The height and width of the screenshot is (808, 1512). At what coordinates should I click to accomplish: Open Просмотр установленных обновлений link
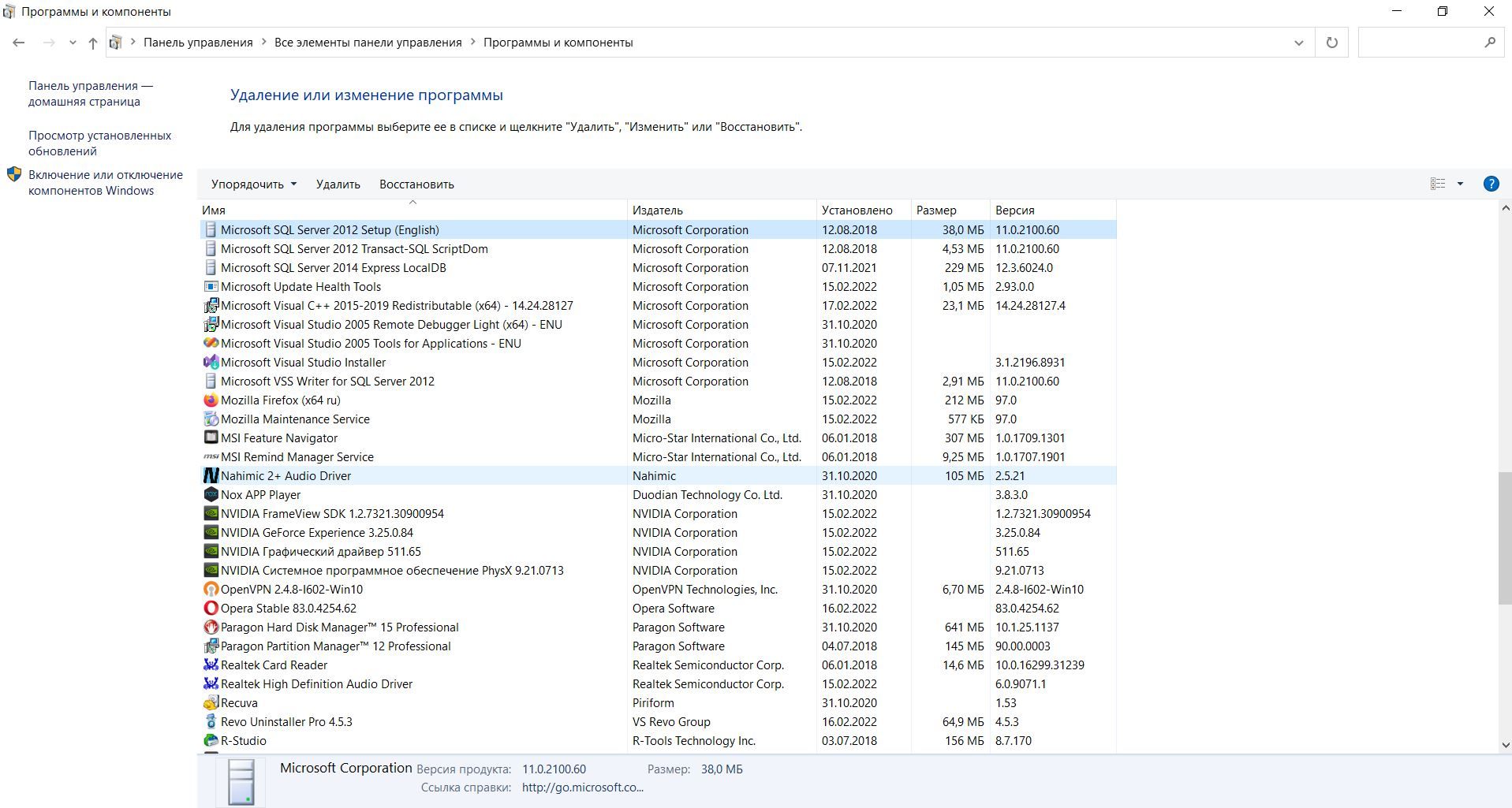[100, 143]
